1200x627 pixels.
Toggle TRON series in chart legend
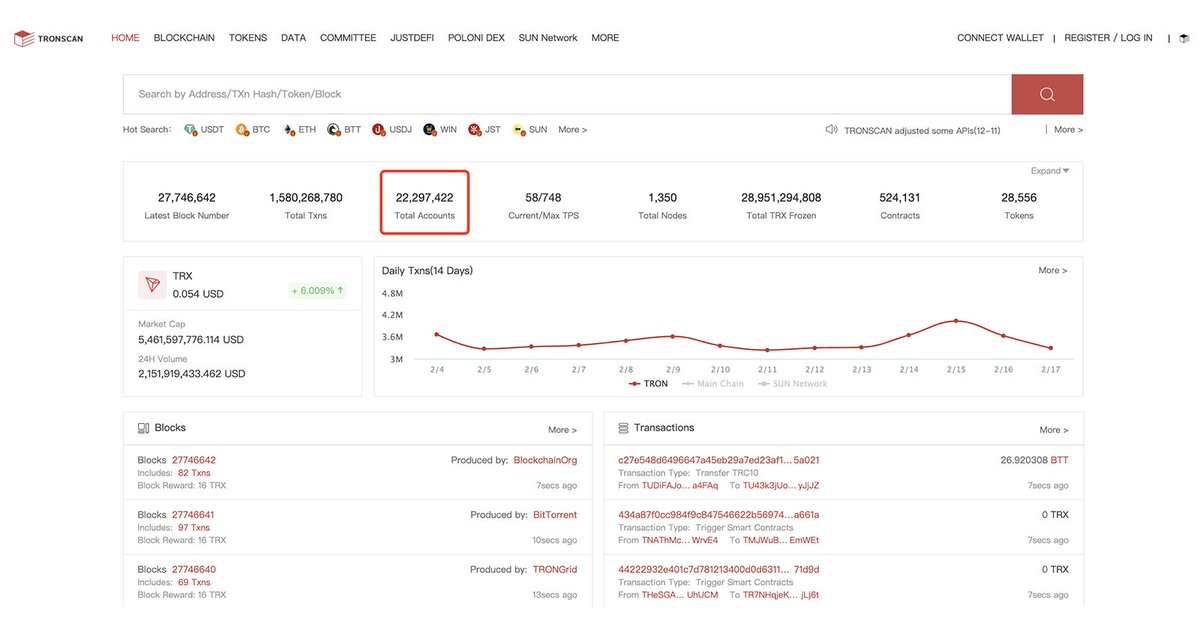[x=648, y=384]
